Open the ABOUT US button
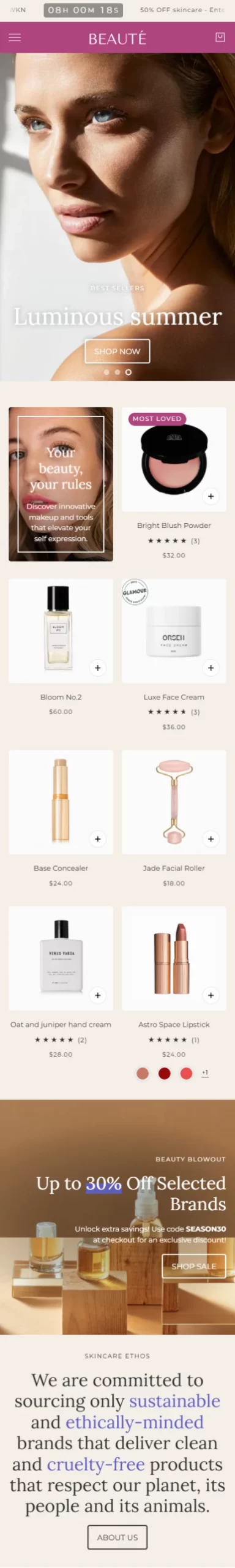 117,1537
